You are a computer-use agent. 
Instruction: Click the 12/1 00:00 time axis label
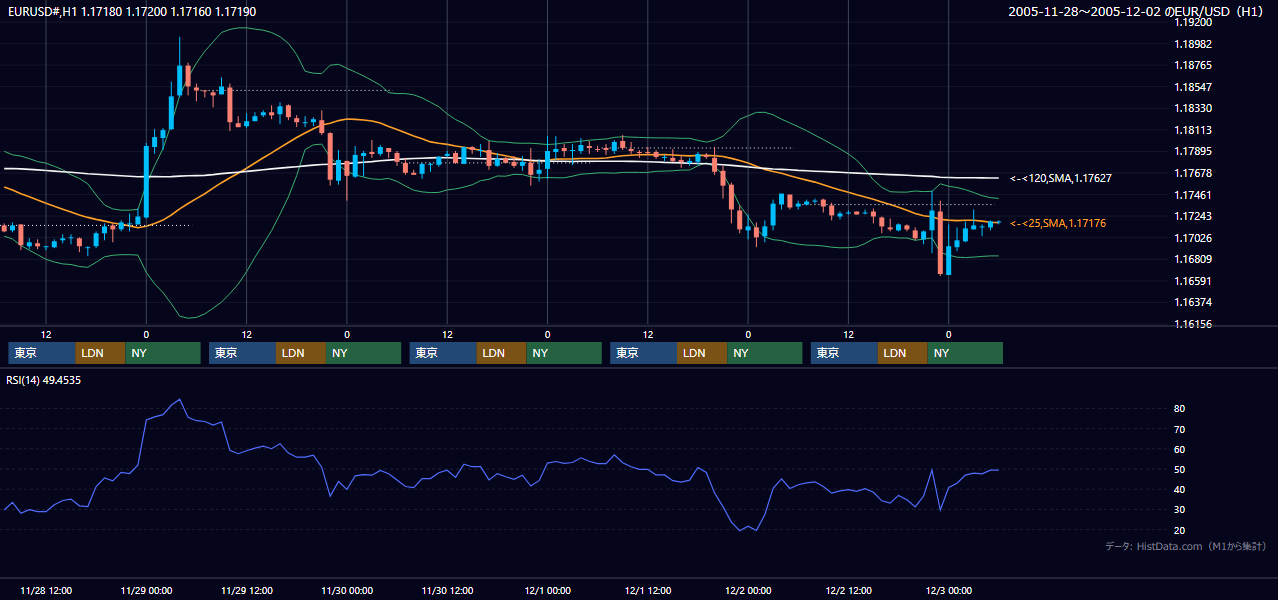(x=547, y=590)
